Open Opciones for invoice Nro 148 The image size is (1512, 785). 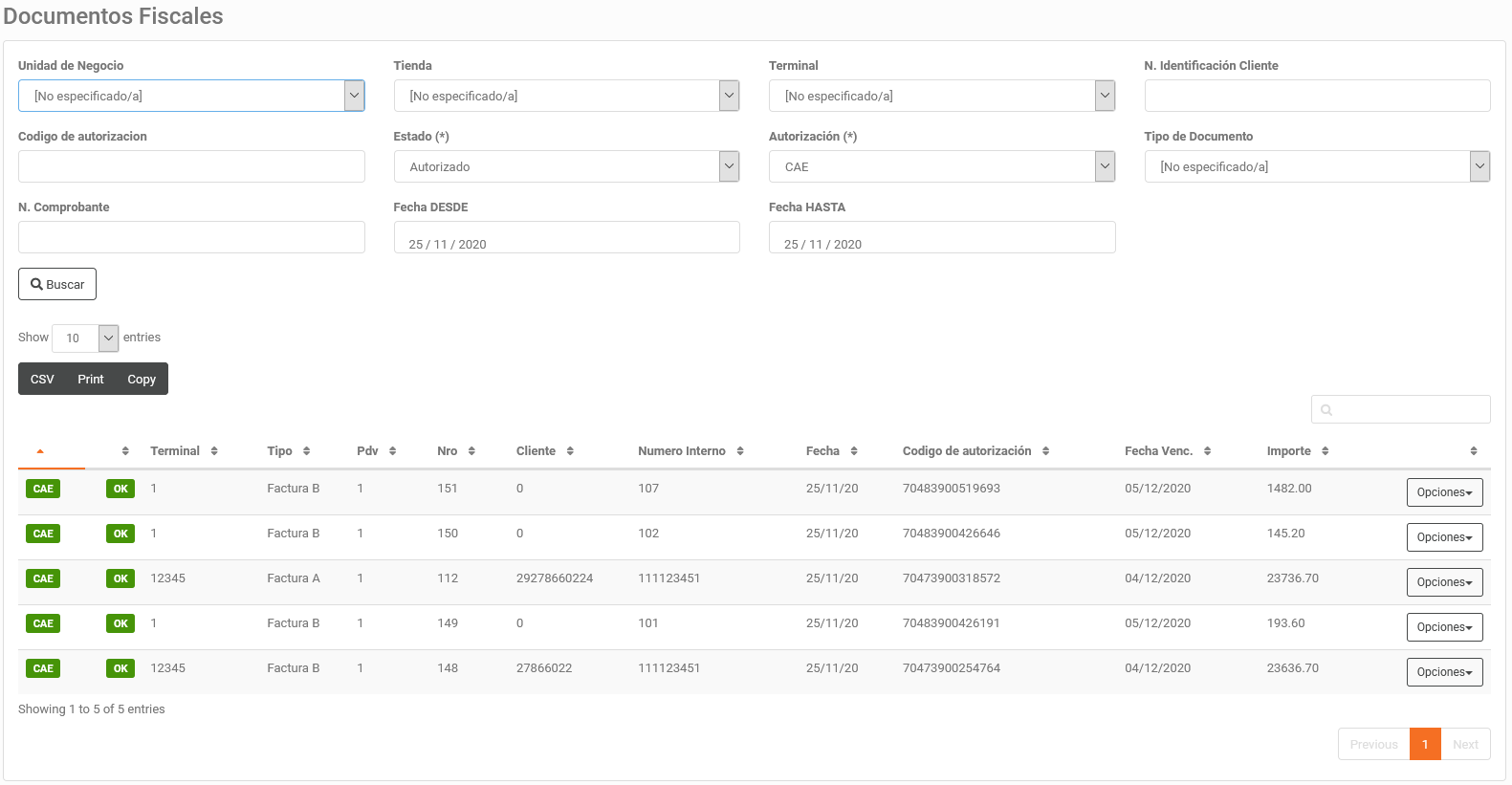point(1444,672)
